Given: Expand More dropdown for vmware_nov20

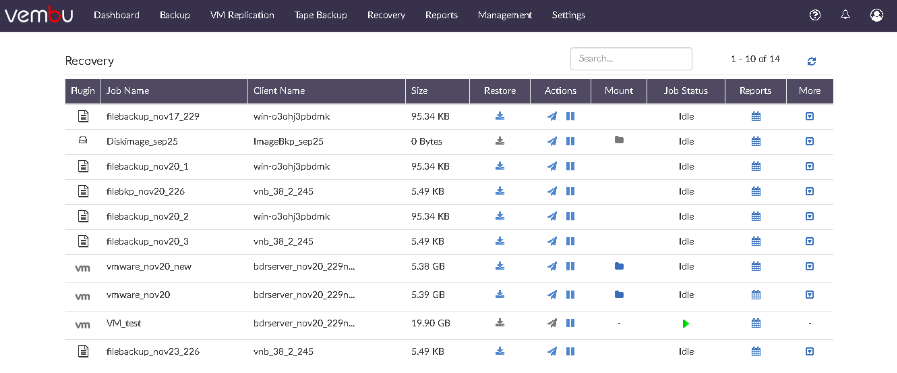Looking at the screenshot, I should tap(809, 295).
